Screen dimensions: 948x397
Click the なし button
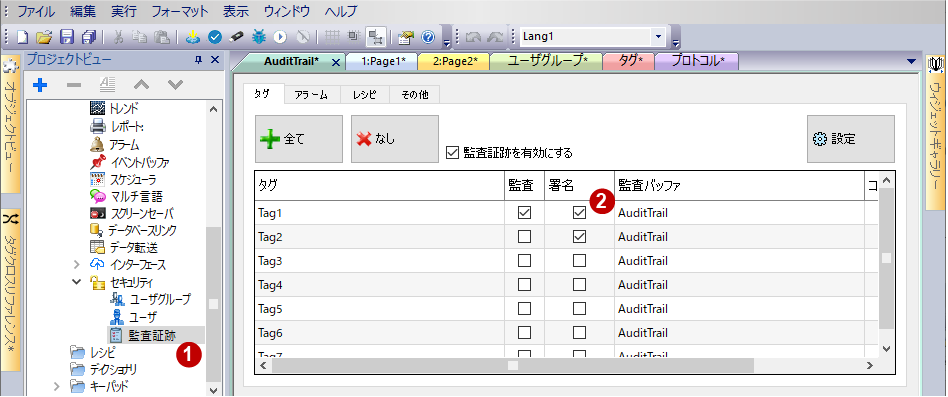click(x=395, y=139)
